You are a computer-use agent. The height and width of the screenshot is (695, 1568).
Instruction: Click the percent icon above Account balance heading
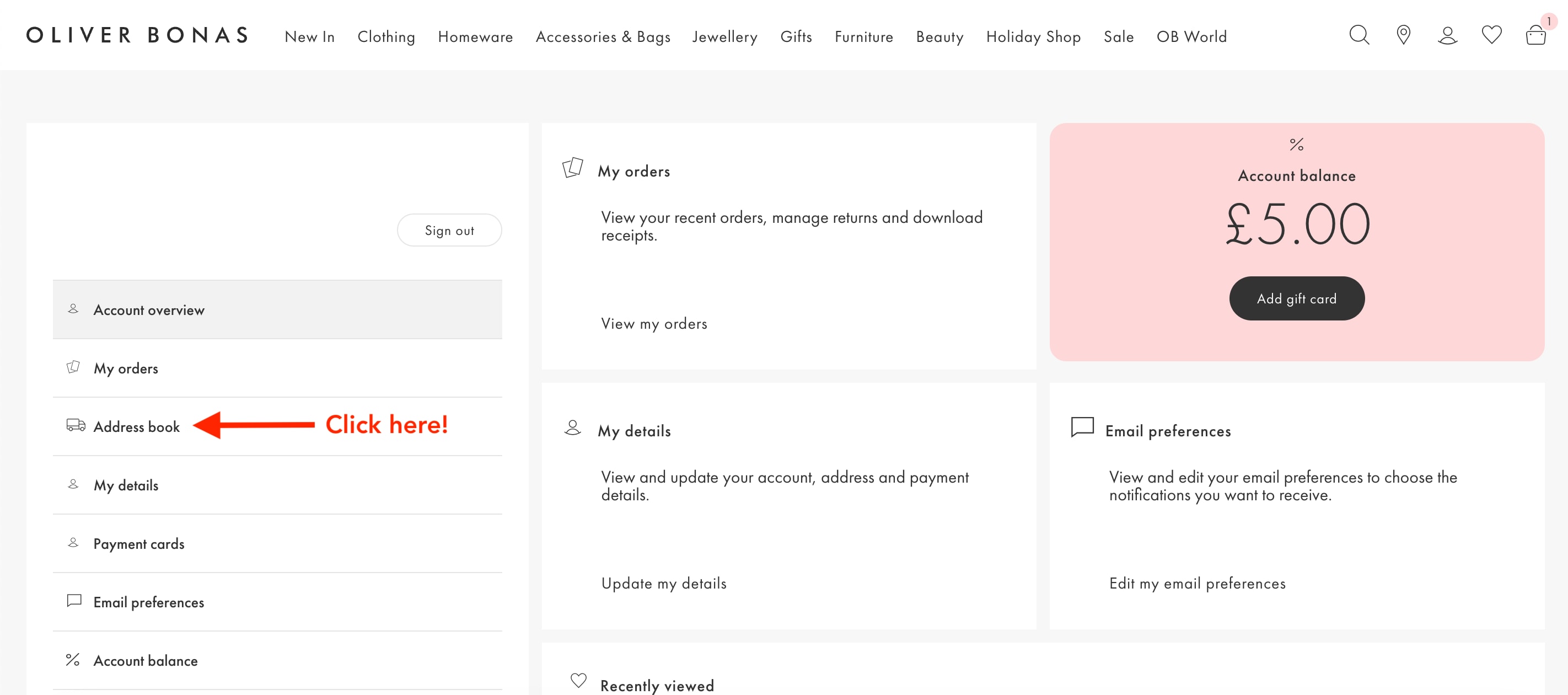1297,145
